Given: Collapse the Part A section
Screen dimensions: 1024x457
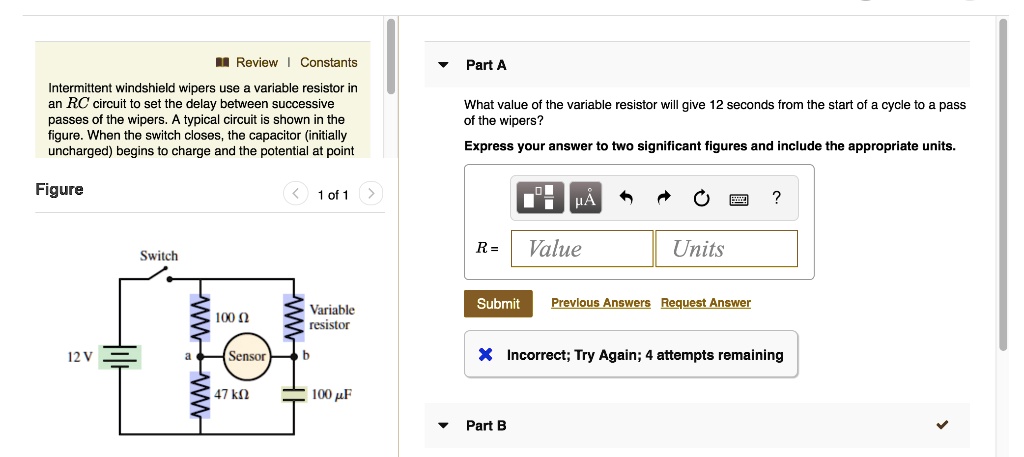Looking at the screenshot, I should click(x=444, y=65).
